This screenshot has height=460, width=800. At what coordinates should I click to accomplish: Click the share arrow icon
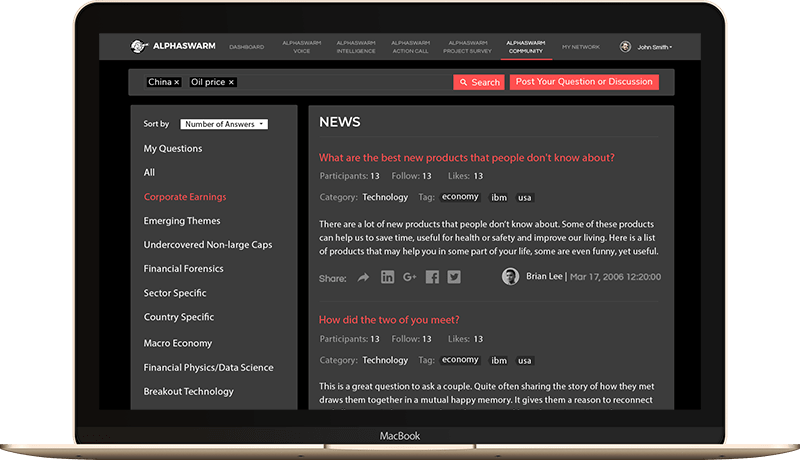(363, 277)
